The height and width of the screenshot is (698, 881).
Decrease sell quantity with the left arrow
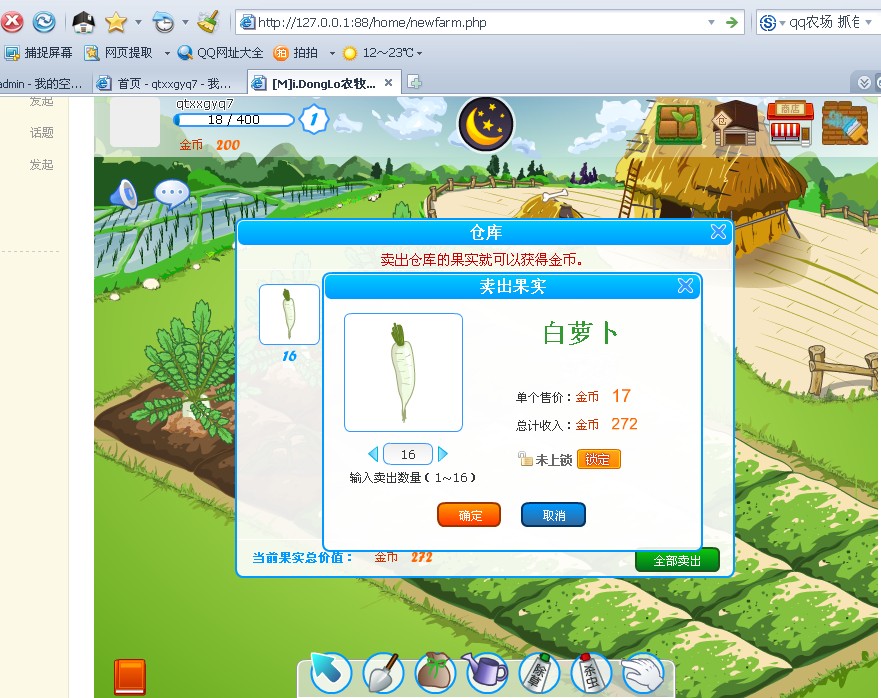[x=374, y=454]
